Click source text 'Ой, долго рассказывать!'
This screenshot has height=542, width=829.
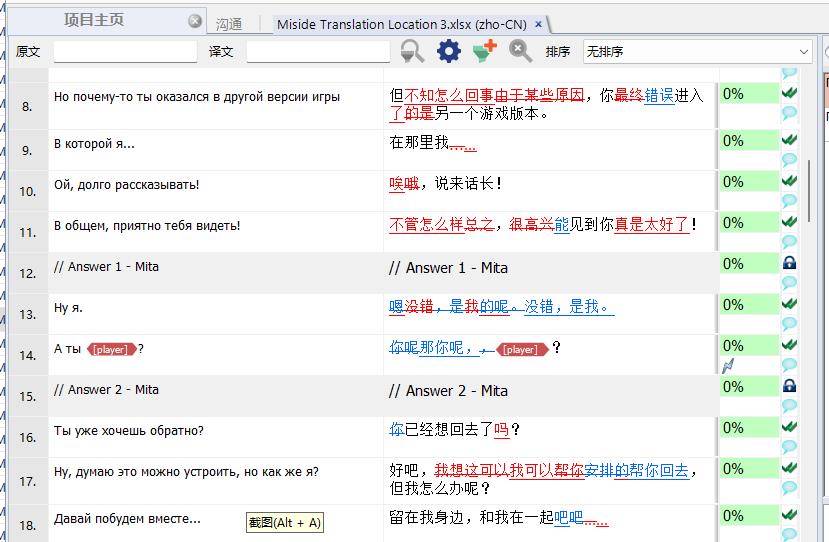click(x=126, y=185)
